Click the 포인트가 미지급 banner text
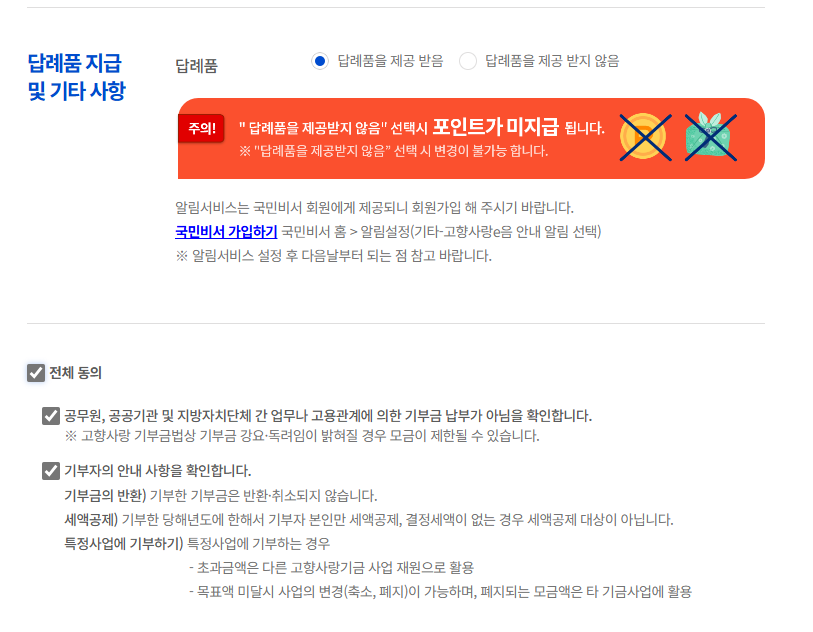This screenshot has width=813, height=632. [x=496, y=126]
